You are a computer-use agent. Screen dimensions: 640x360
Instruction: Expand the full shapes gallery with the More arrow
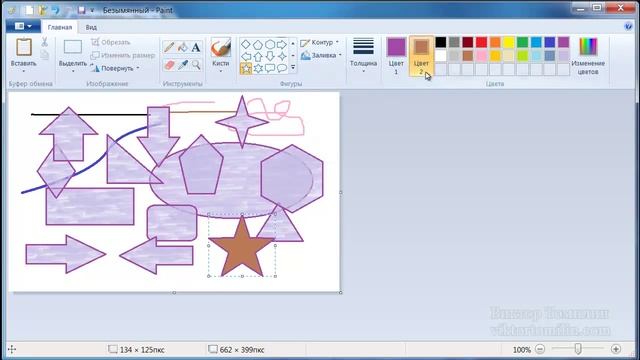(293, 67)
